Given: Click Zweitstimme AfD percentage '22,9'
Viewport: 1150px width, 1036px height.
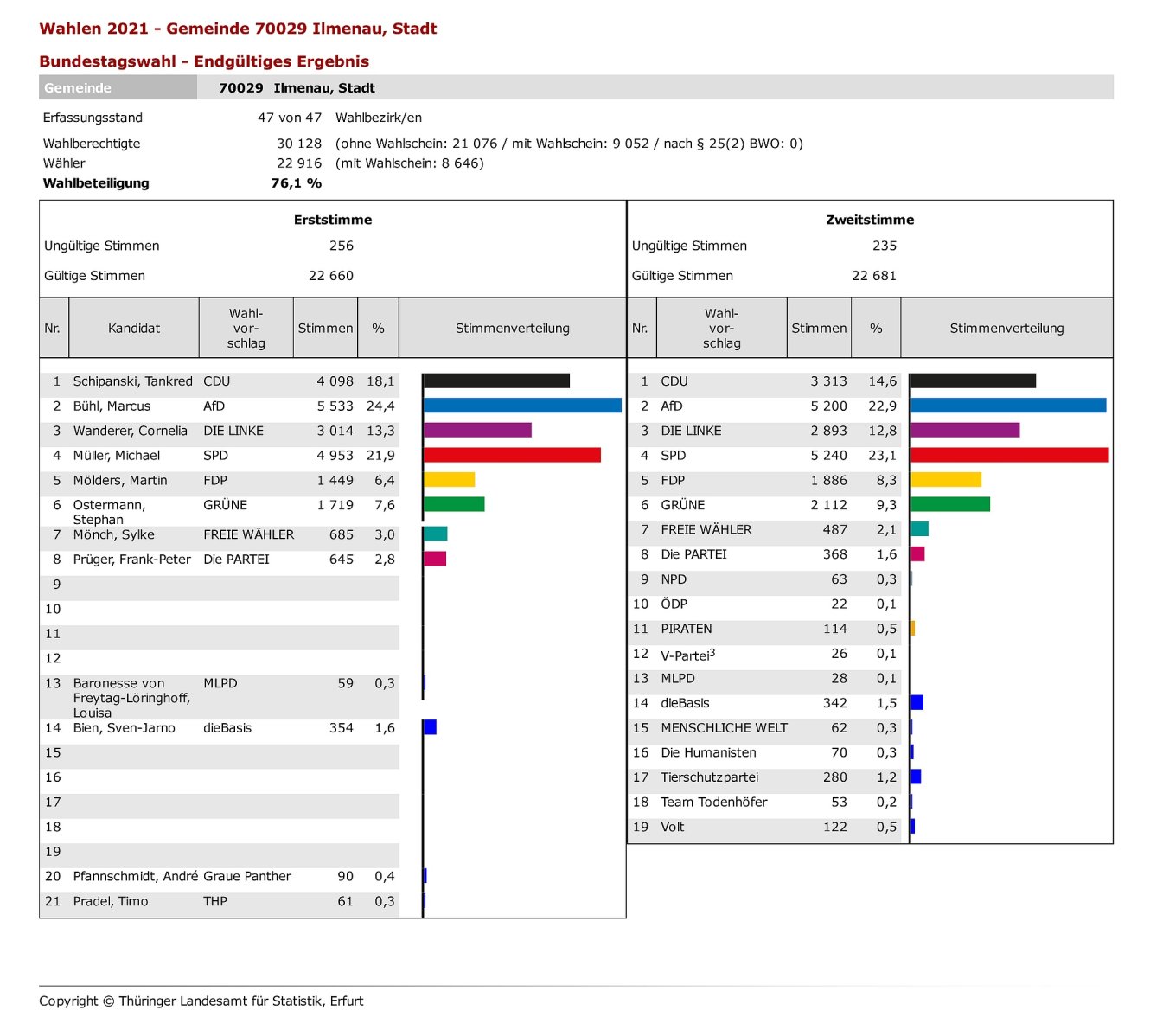Looking at the screenshot, I should tap(883, 406).
